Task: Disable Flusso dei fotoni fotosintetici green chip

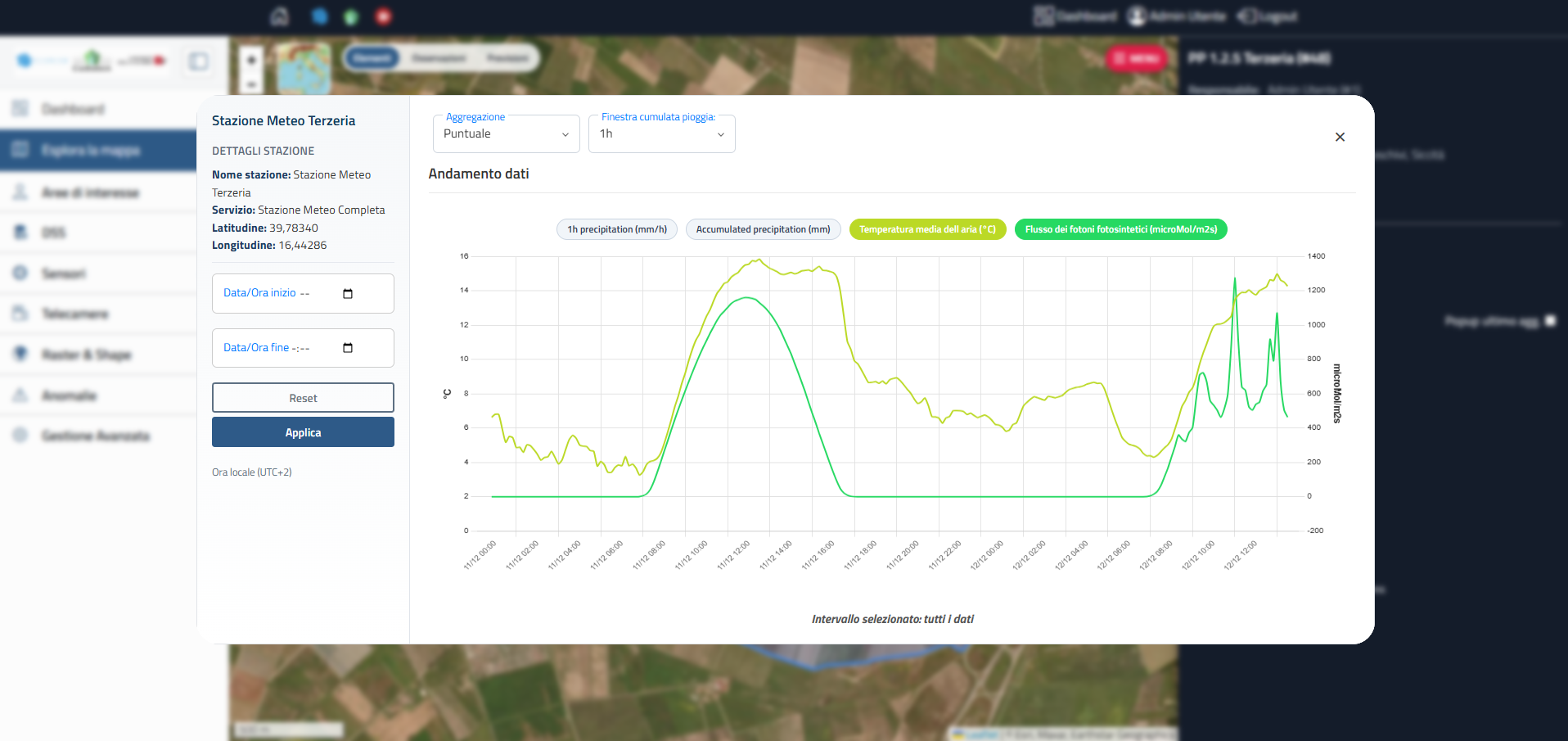Action: pyautogui.click(x=1120, y=229)
